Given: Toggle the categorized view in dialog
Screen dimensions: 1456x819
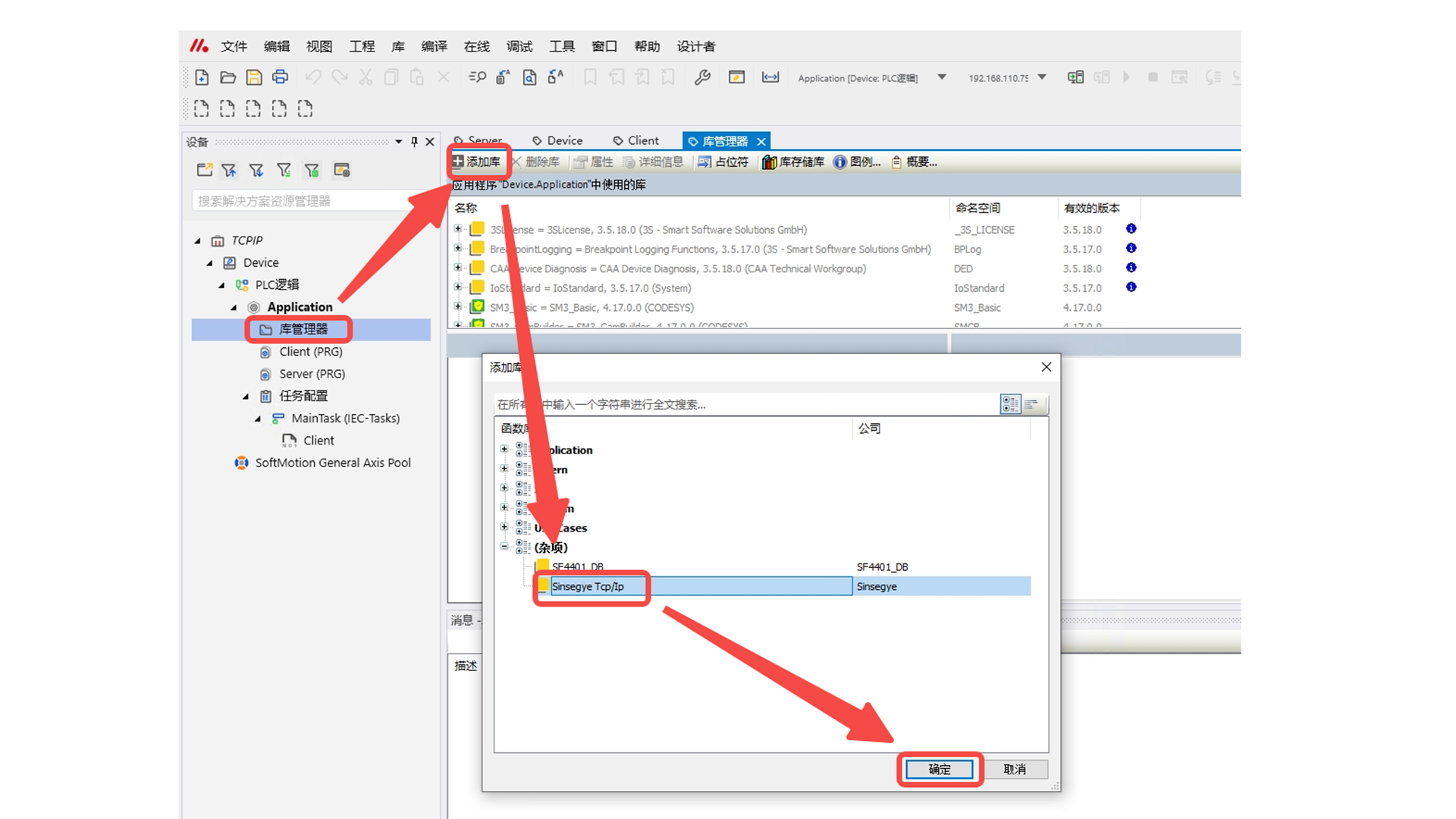Looking at the screenshot, I should tap(1010, 404).
